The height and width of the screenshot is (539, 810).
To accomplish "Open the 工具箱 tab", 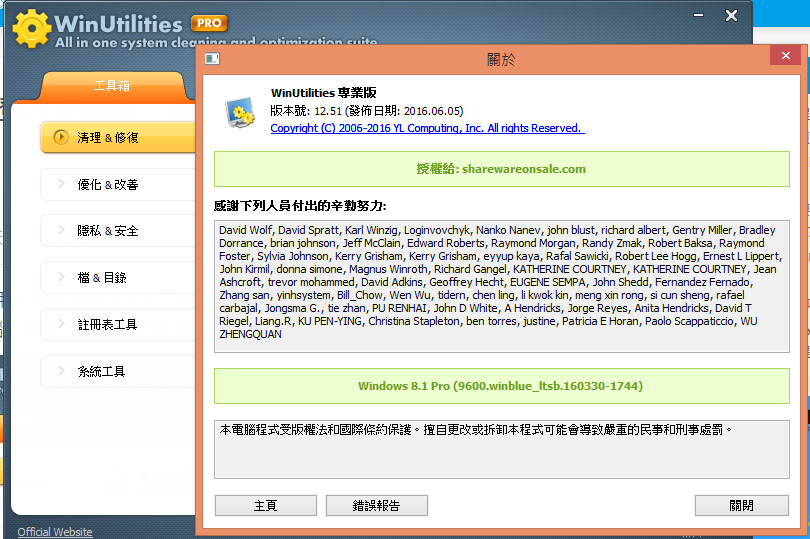I will tap(112, 86).
